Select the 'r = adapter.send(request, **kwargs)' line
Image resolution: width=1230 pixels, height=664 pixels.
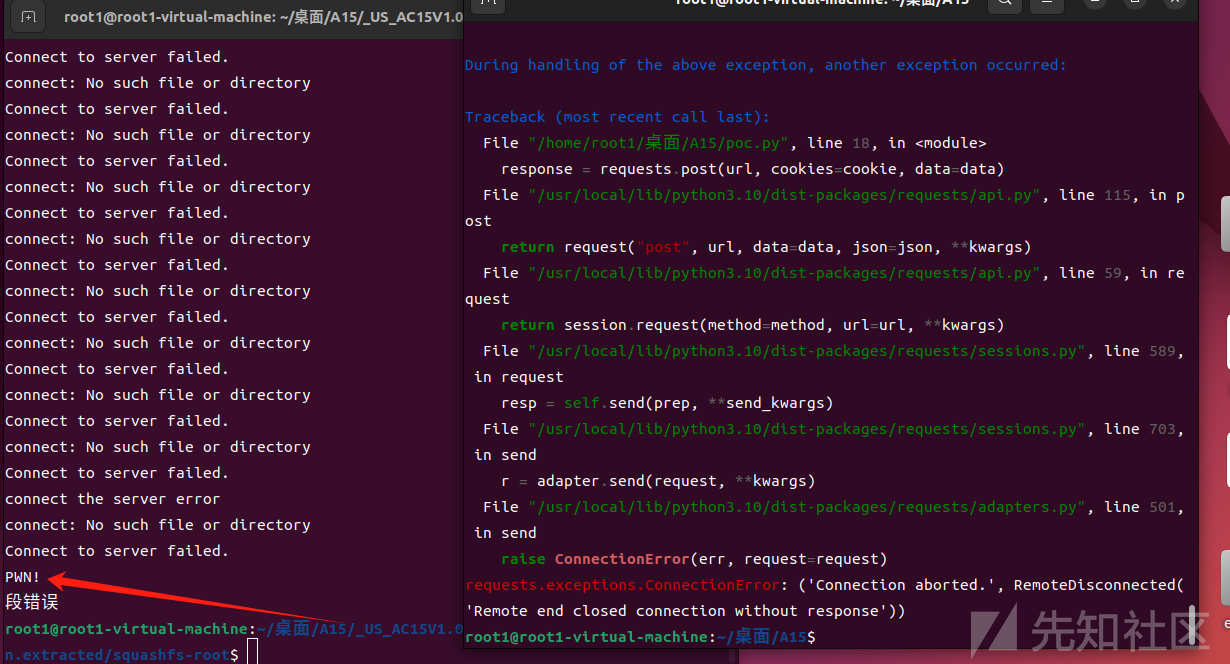pos(658,481)
